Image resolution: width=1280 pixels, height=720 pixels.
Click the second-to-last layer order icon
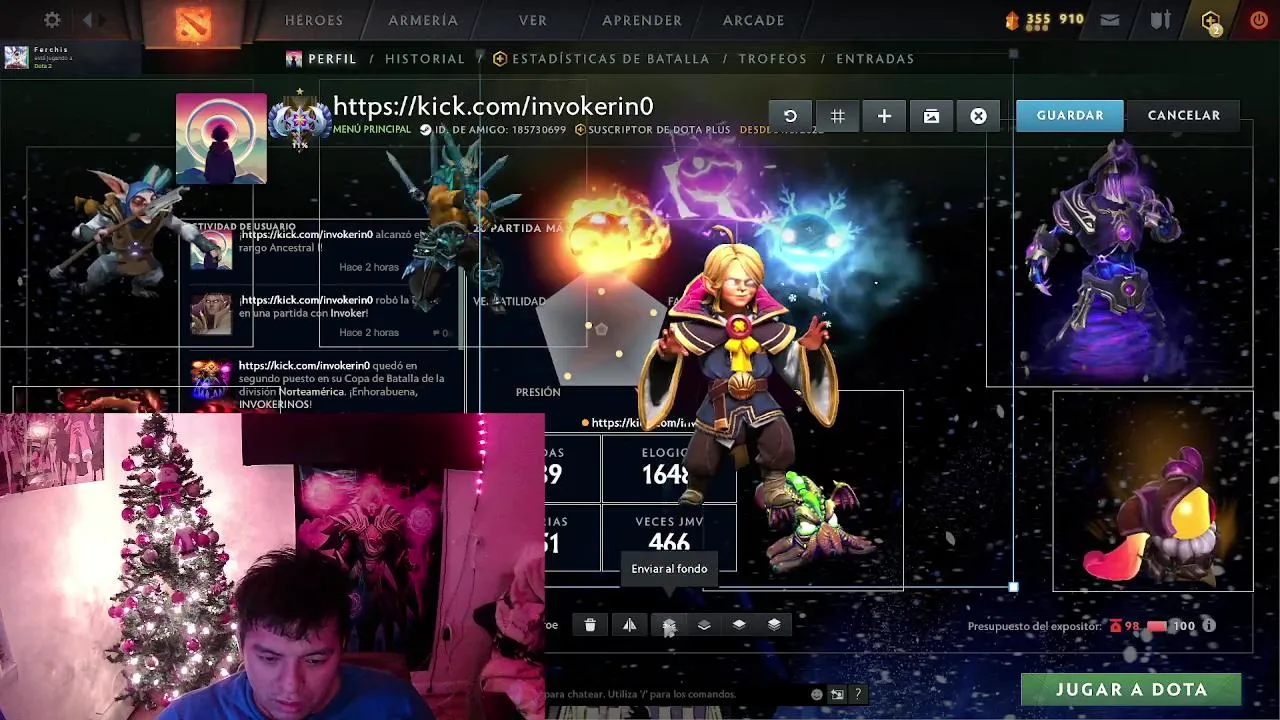click(739, 625)
